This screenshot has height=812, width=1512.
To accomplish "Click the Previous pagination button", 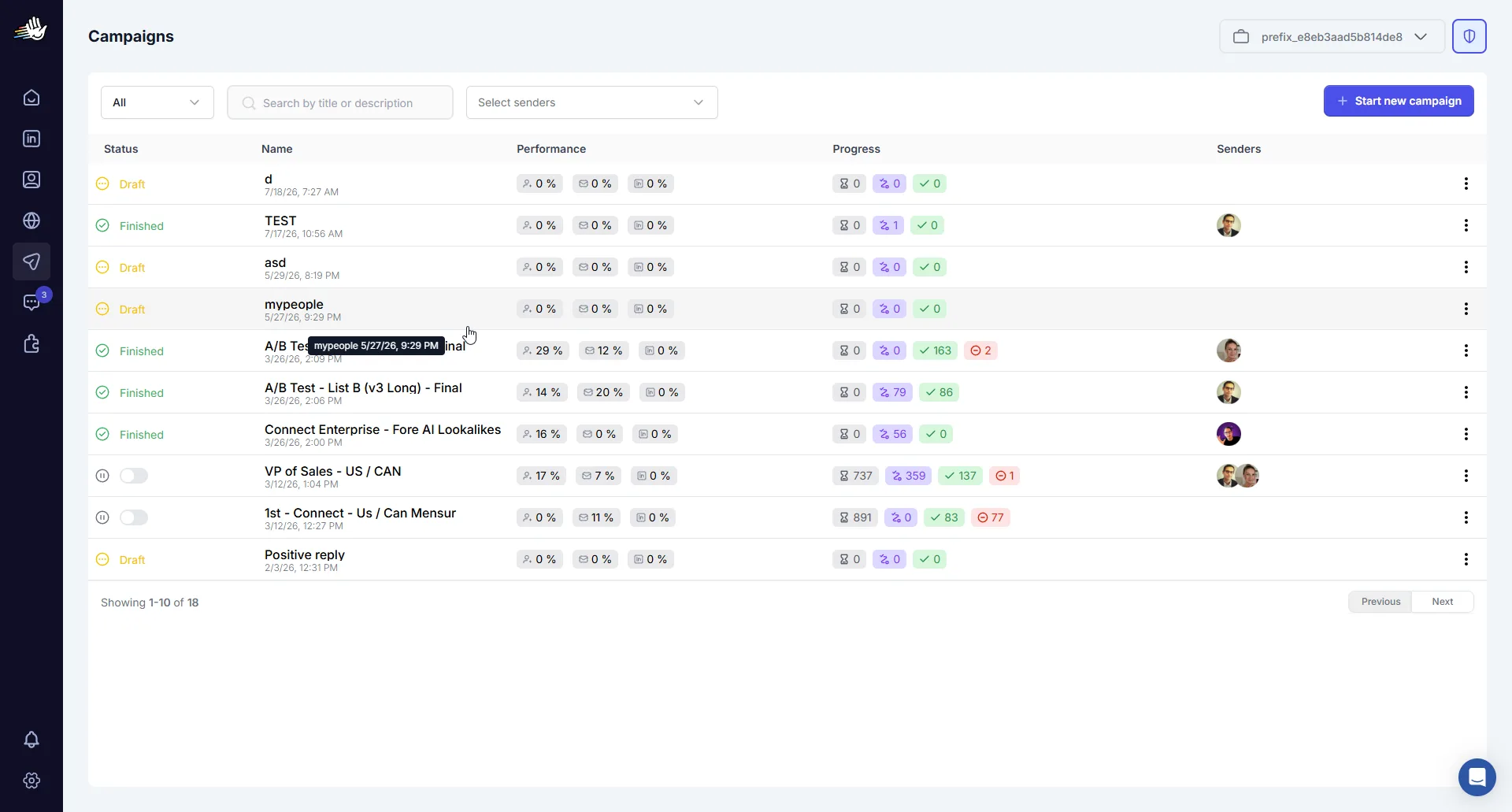I will (1380, 602).
